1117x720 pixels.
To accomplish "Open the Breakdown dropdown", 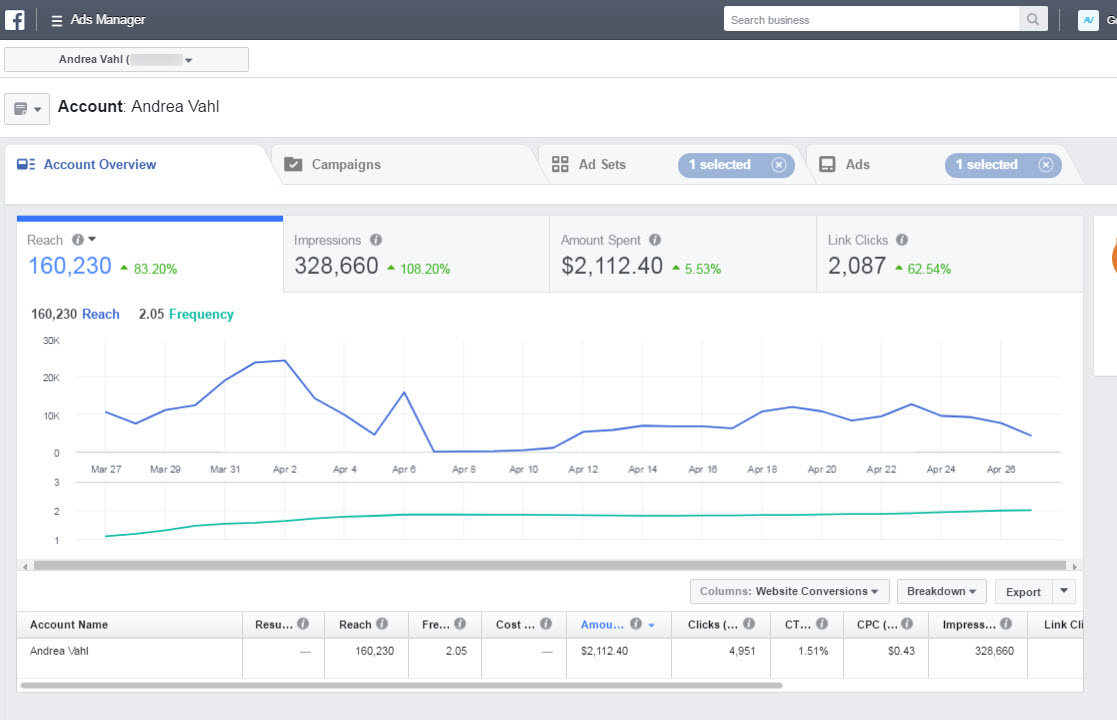I will [x=942, y=592].
